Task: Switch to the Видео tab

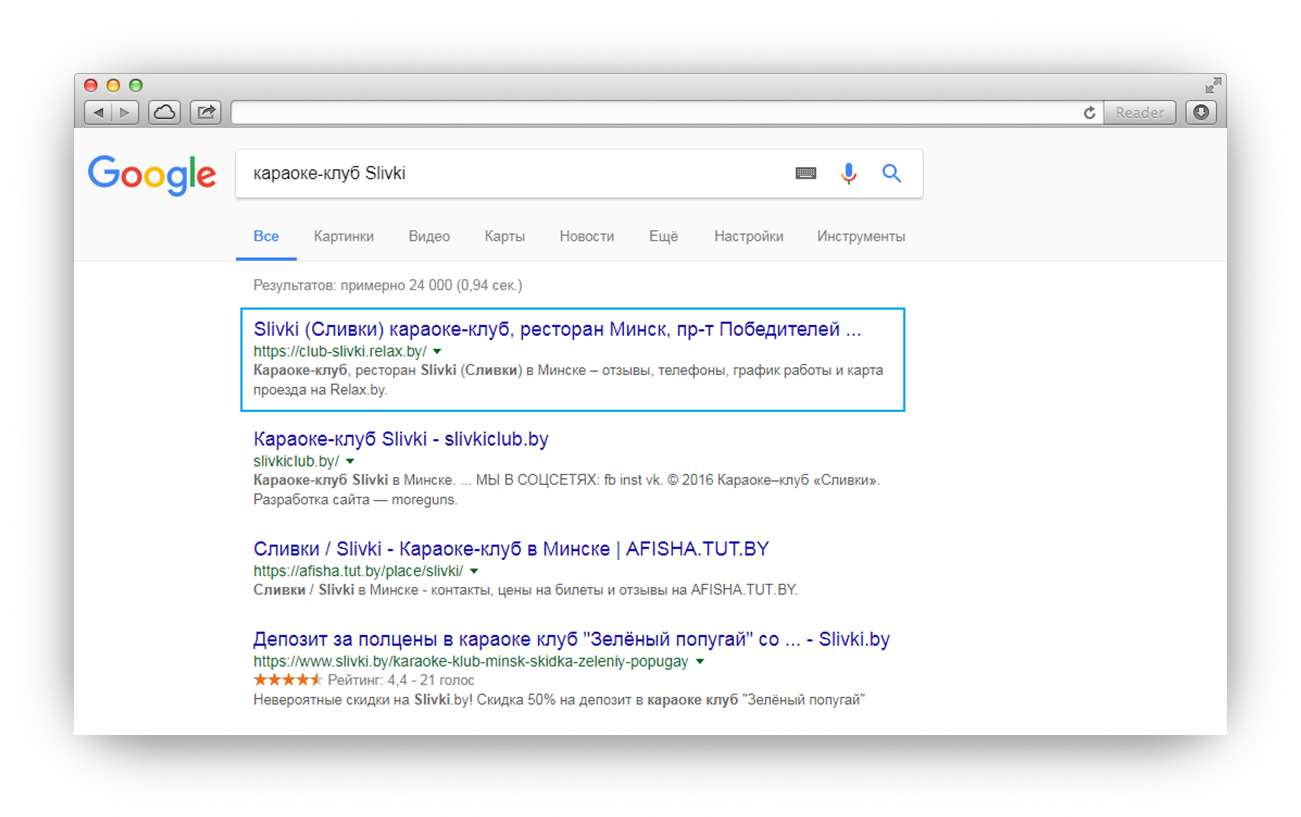Action: coord(429,237)
